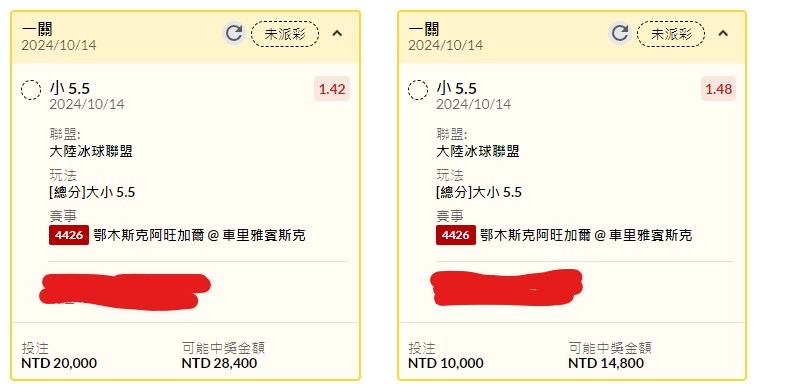Click the right 4426 match number tag
786x391 pixels.
point(456,235)
